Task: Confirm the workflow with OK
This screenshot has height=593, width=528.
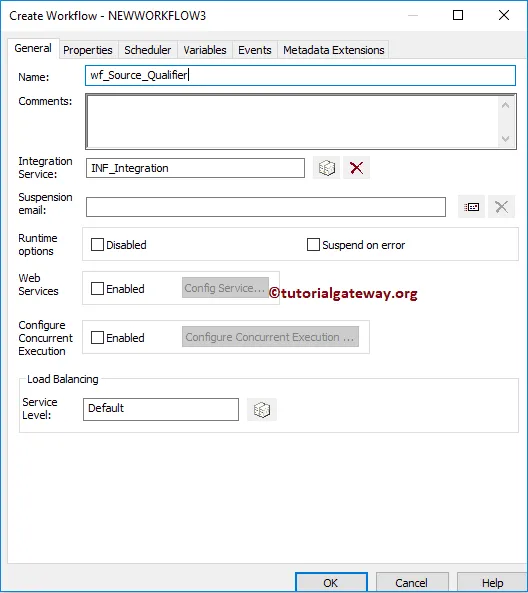Action: coord(331,582)
